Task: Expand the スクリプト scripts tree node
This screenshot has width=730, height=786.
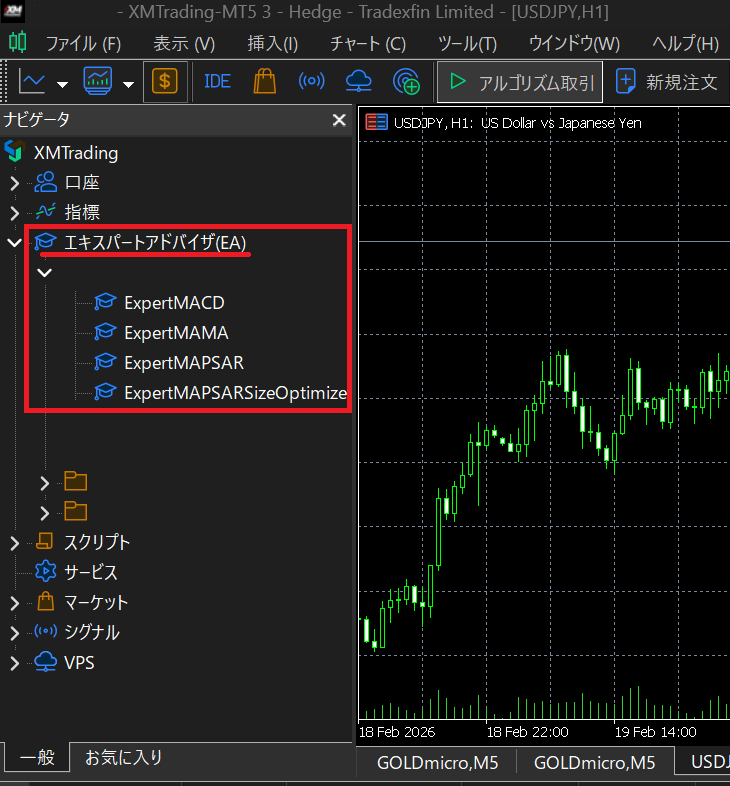Action: click(x=14, y=543)
